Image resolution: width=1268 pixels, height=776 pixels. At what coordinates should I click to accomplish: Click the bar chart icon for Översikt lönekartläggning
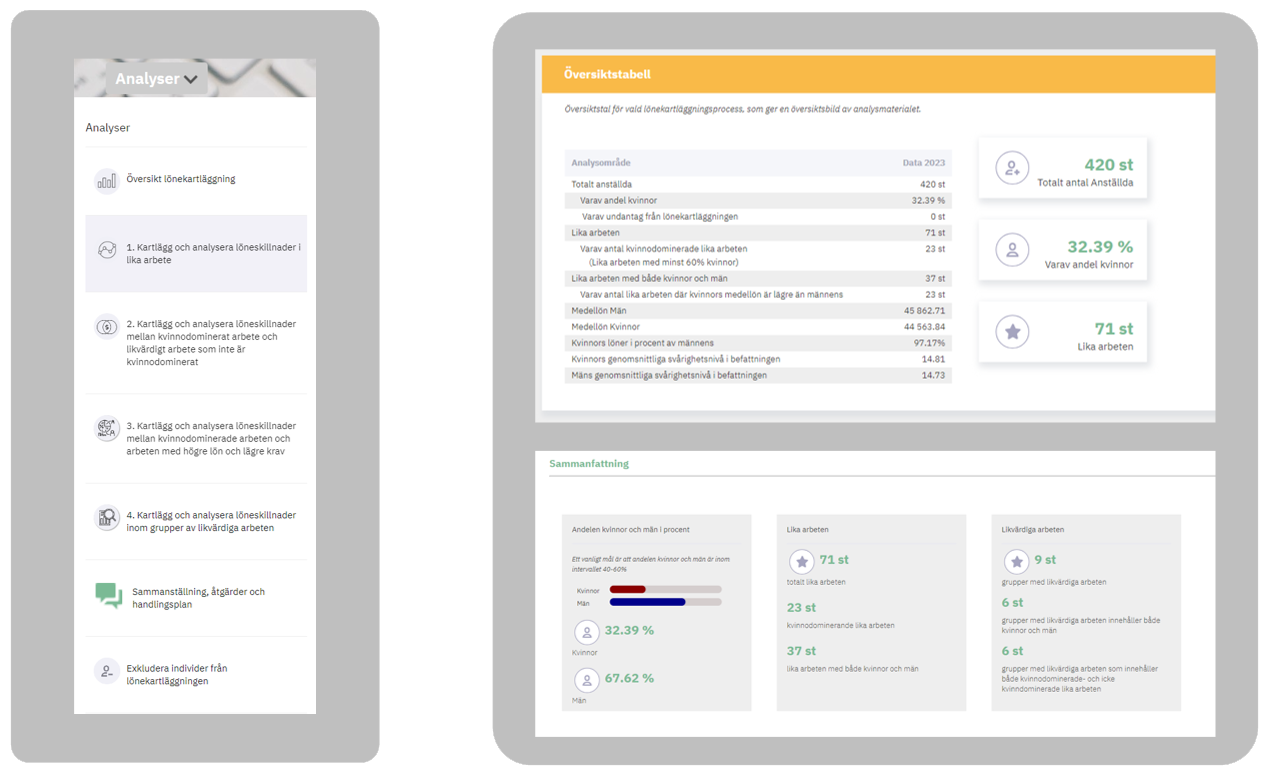pyautogui.click(x=106, y=180)
